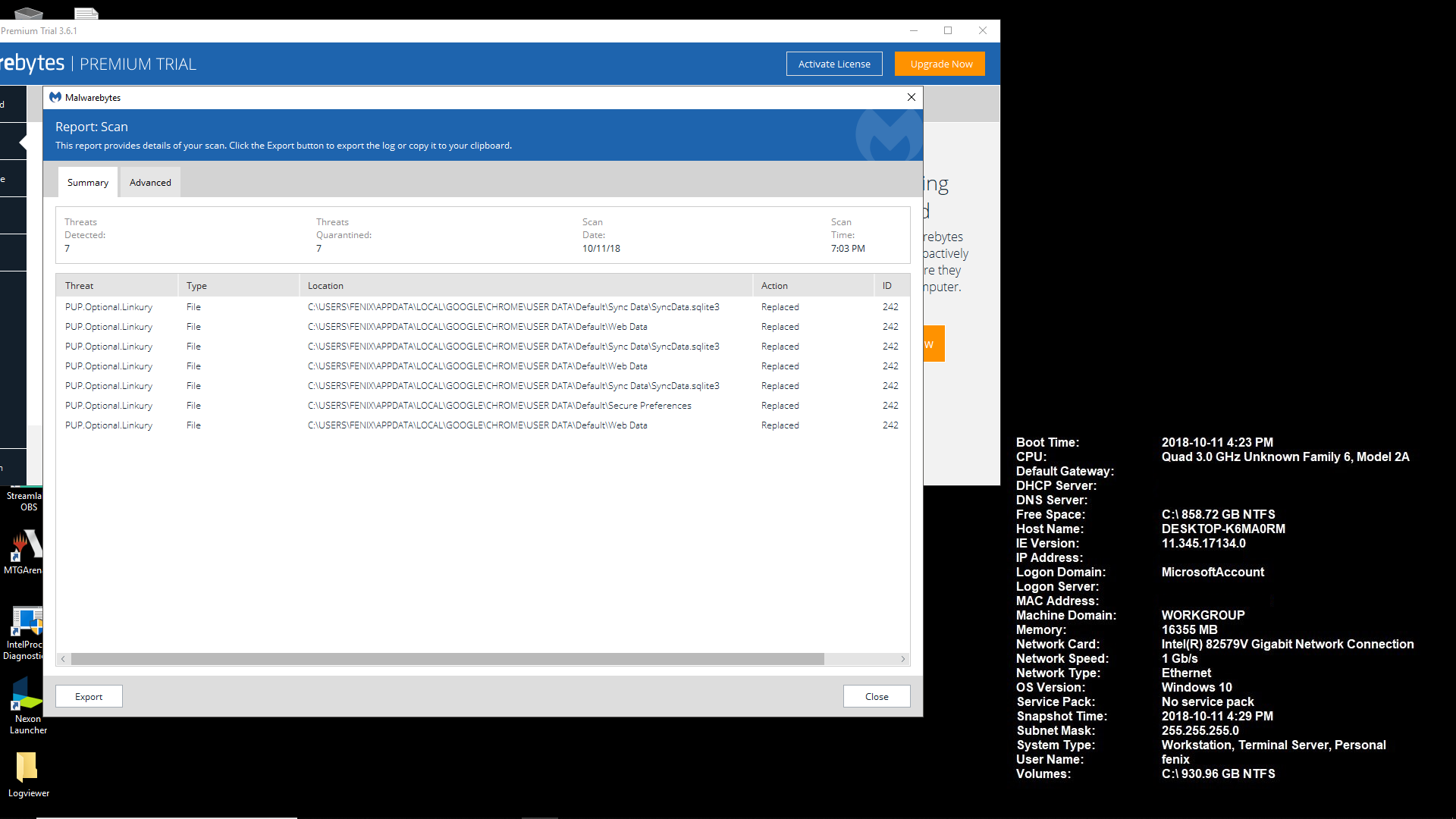Click the Location column header
The height and width of the screenshot is (819, 1456).
[x=526, y=285]
